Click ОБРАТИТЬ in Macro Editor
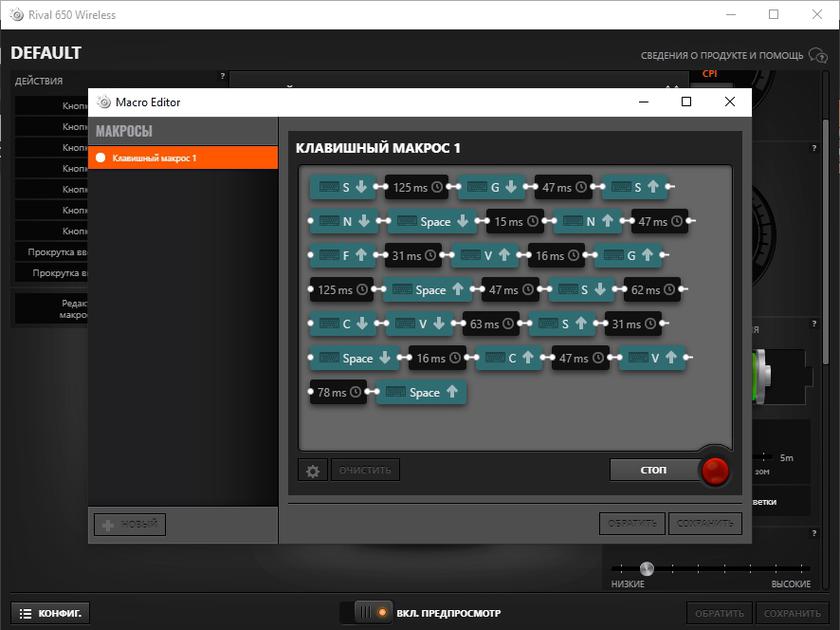 (632, 523)
